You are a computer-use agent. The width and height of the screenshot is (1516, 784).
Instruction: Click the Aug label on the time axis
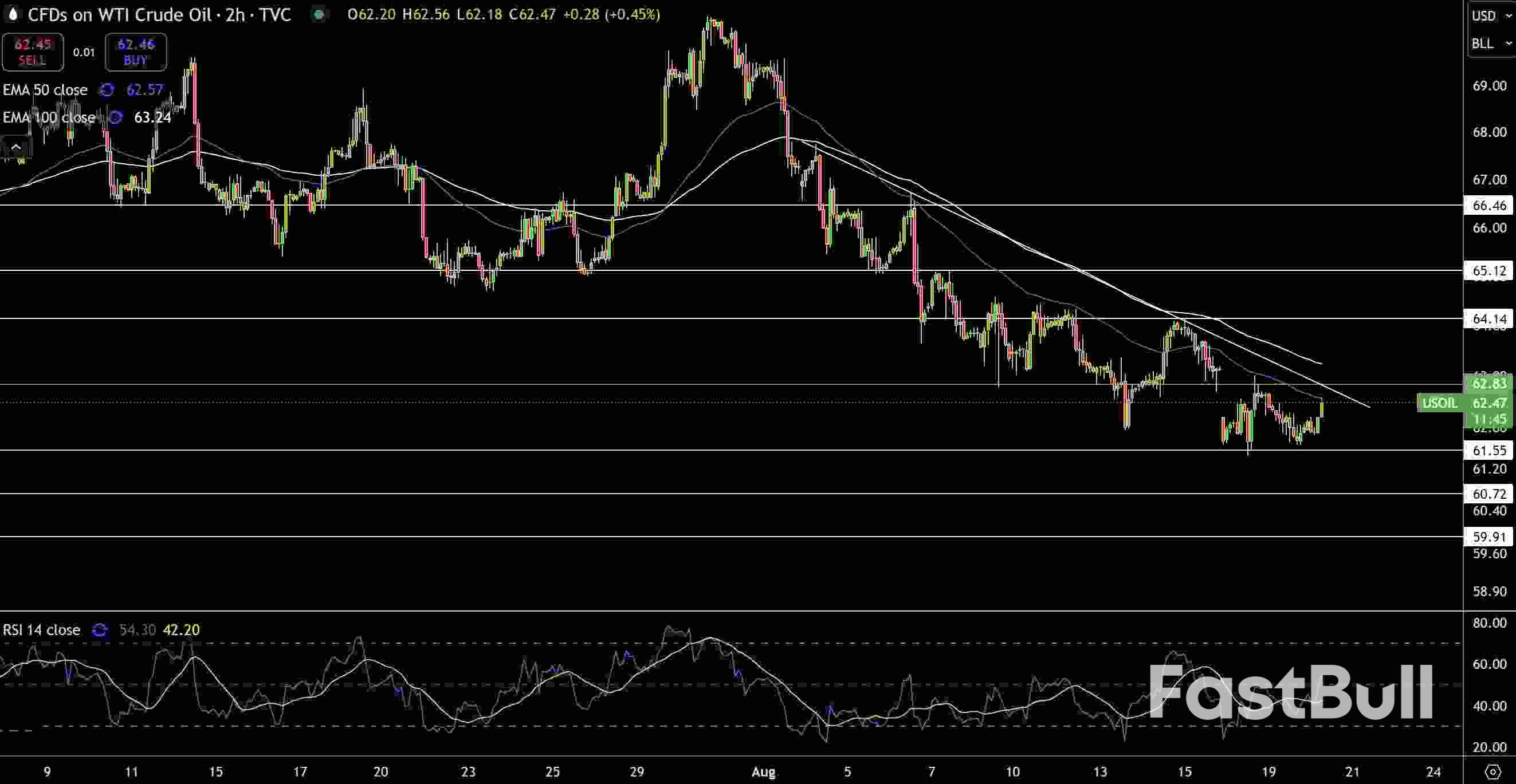(x=763, y=772)
